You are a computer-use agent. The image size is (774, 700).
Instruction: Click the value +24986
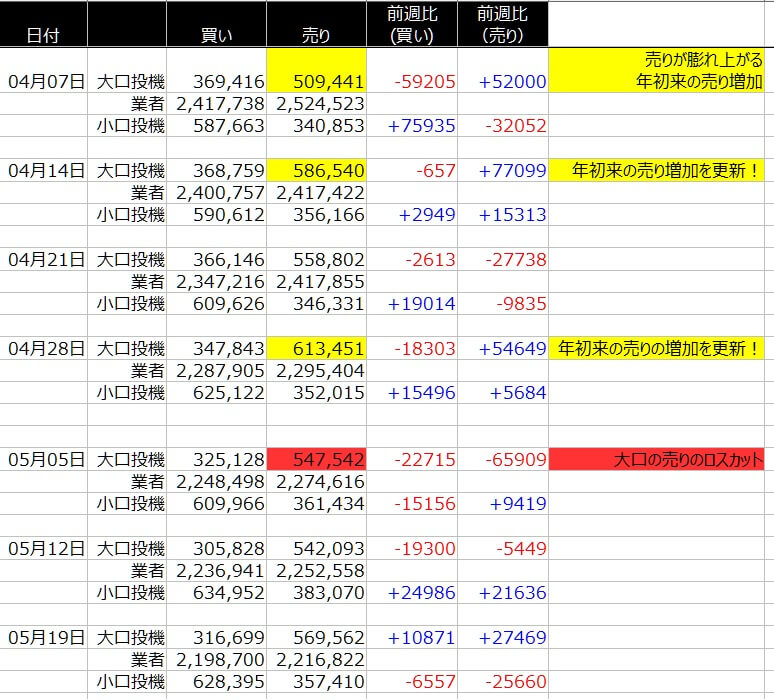click(x=422, y=593)
